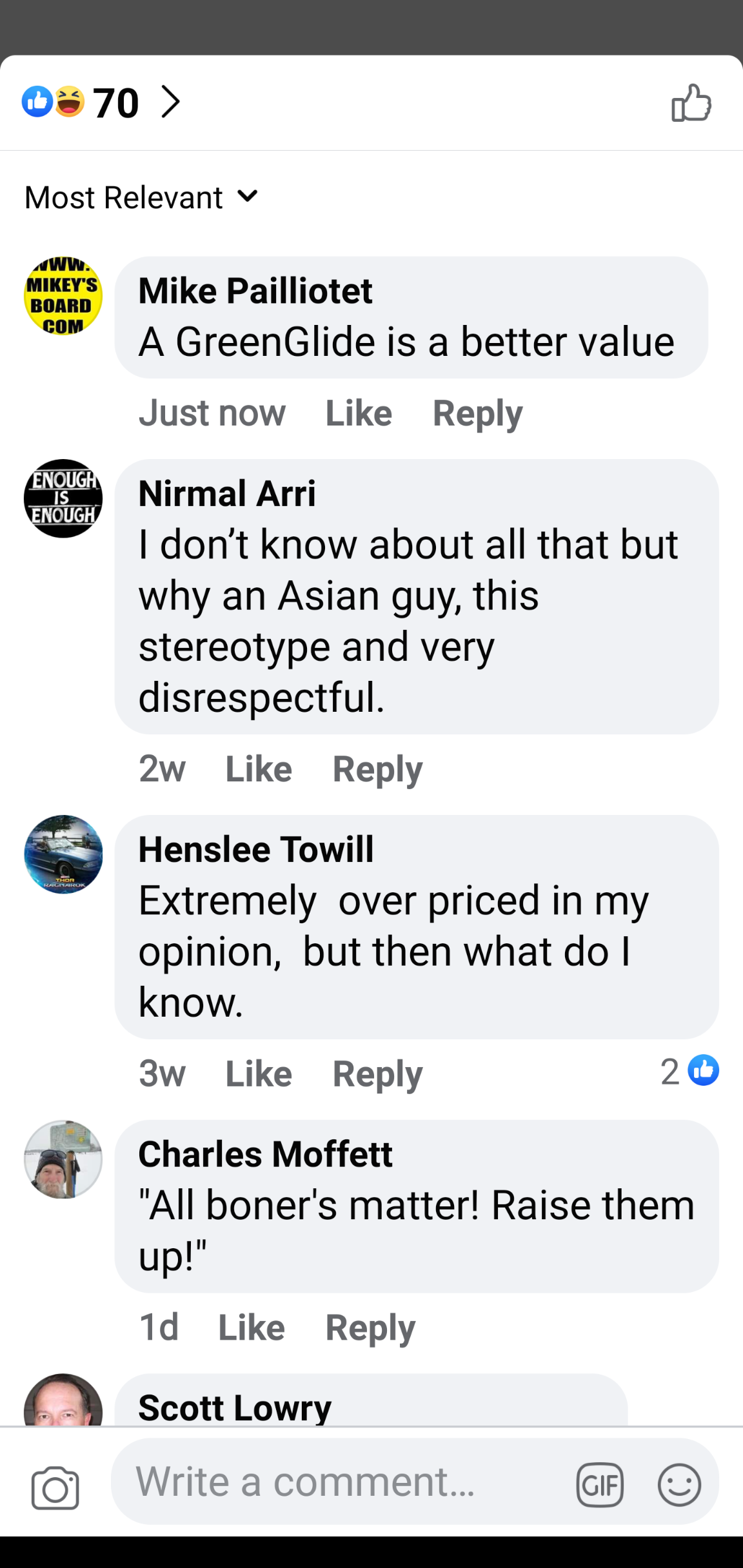Reply to Mike Pailliotet's comment
The height and width of the screenshot is (1568, 743).
pyautogui.click(x=477, y=413)
